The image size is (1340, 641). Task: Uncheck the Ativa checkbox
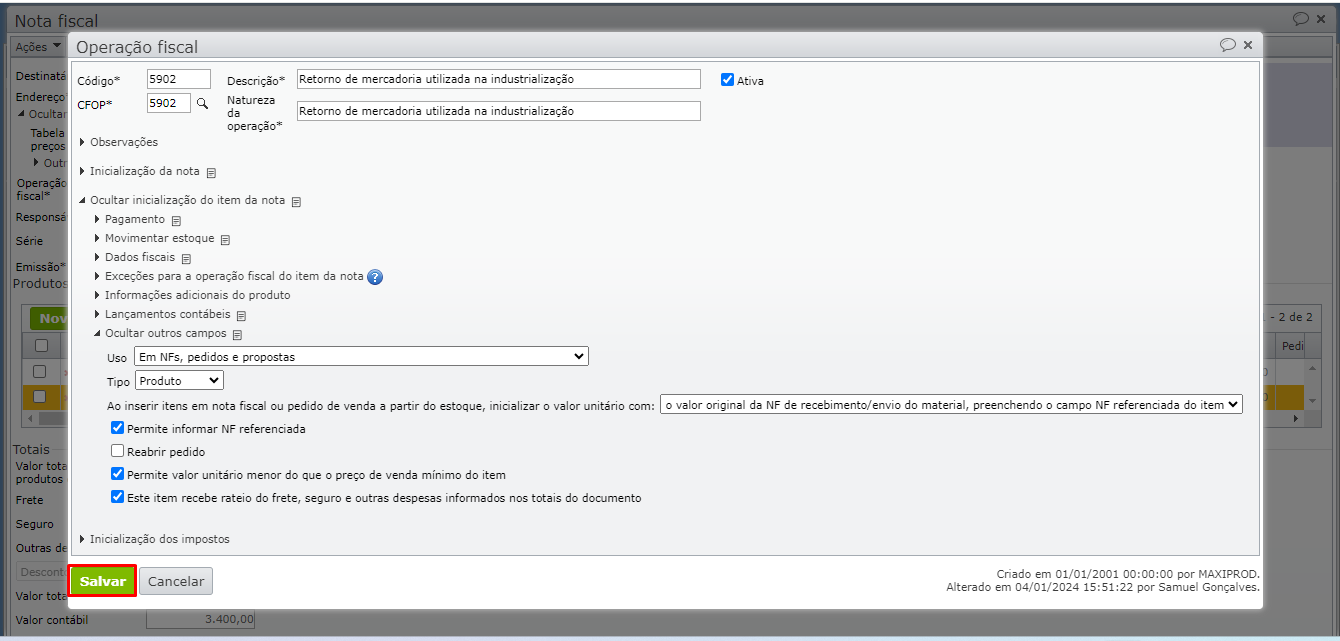pyautogui.click(x=727, y=80)
